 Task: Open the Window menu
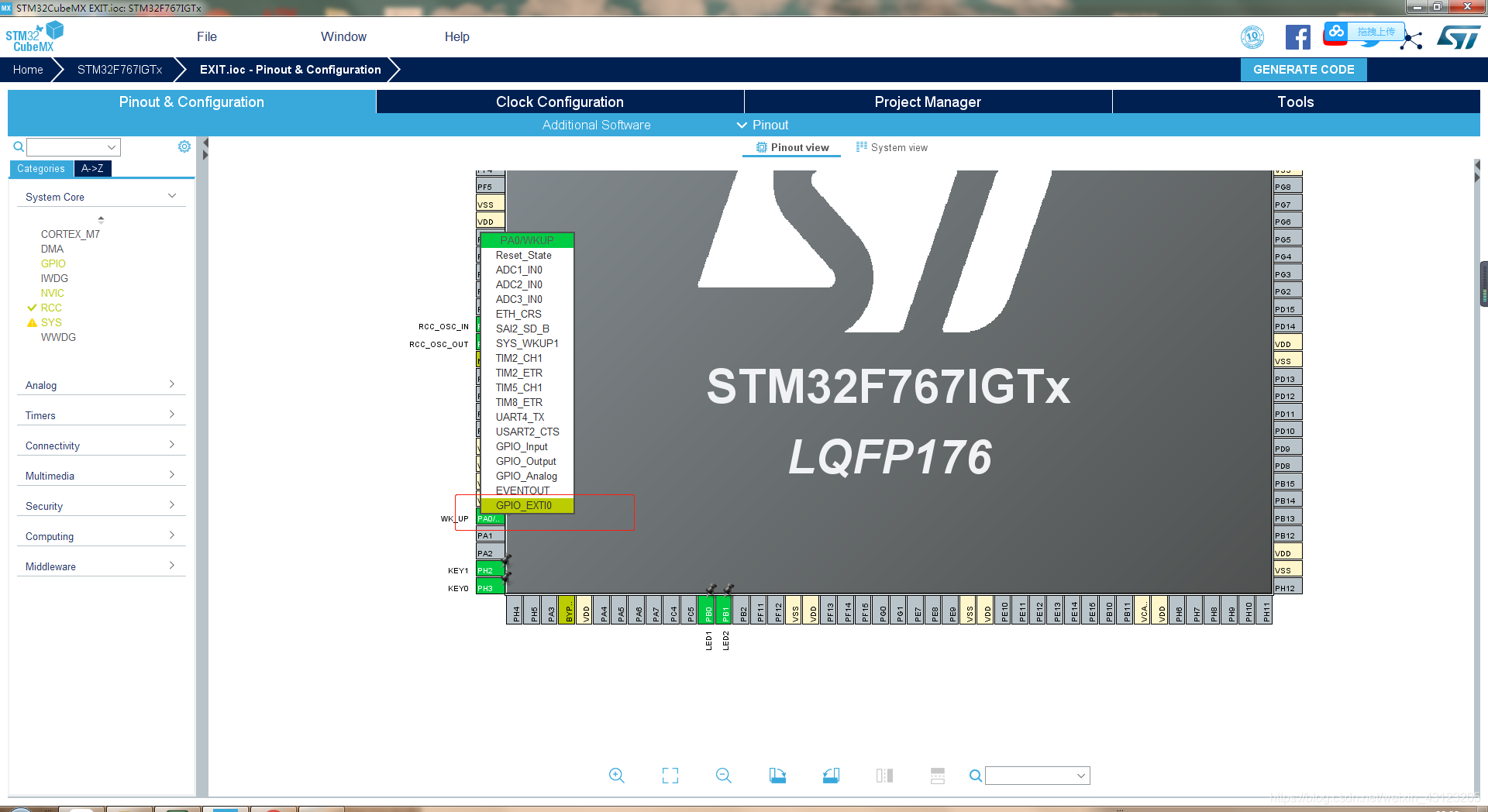[343, 36]
